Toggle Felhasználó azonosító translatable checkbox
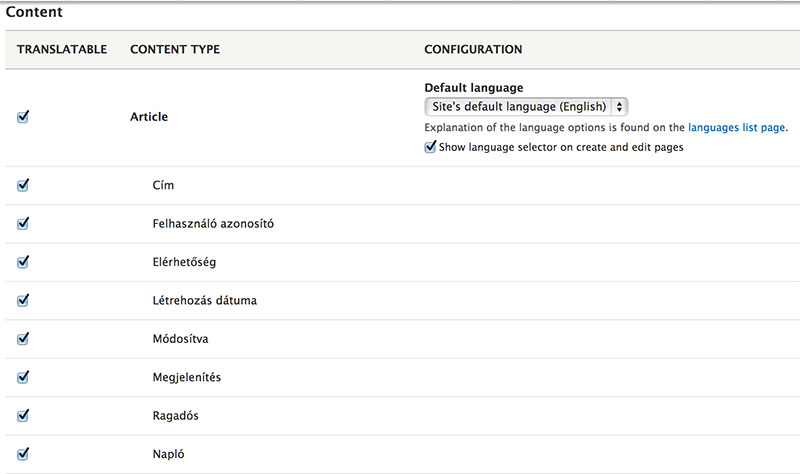 23,223
